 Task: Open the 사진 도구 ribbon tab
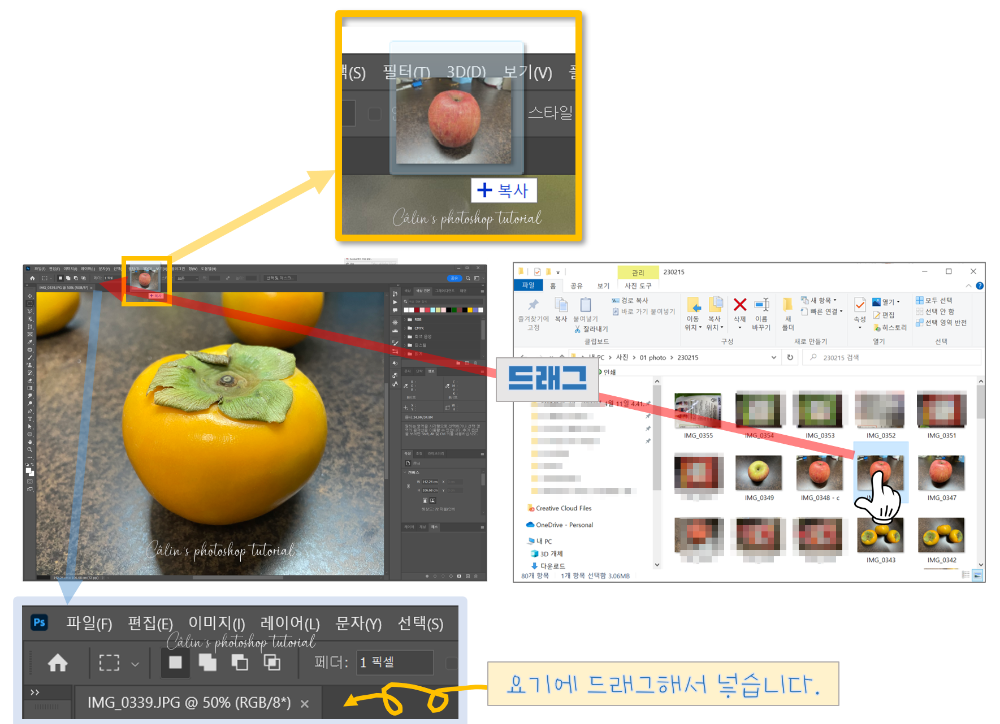(638, 285)
